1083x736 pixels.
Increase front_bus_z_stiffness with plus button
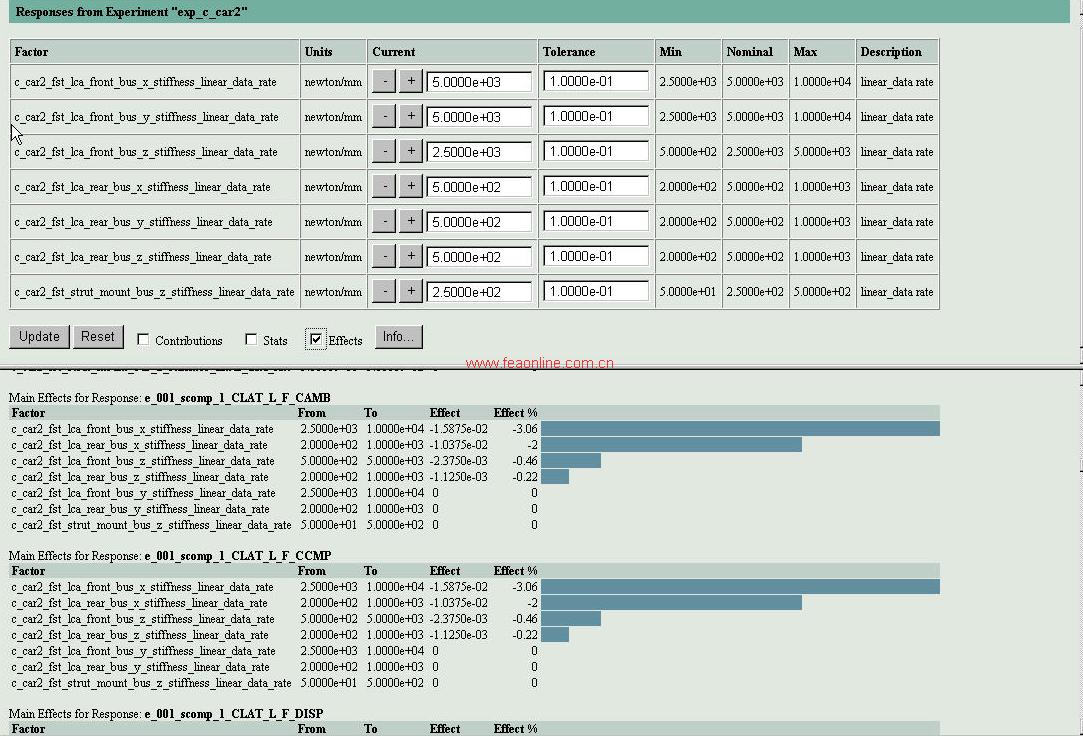click(410, 151)
